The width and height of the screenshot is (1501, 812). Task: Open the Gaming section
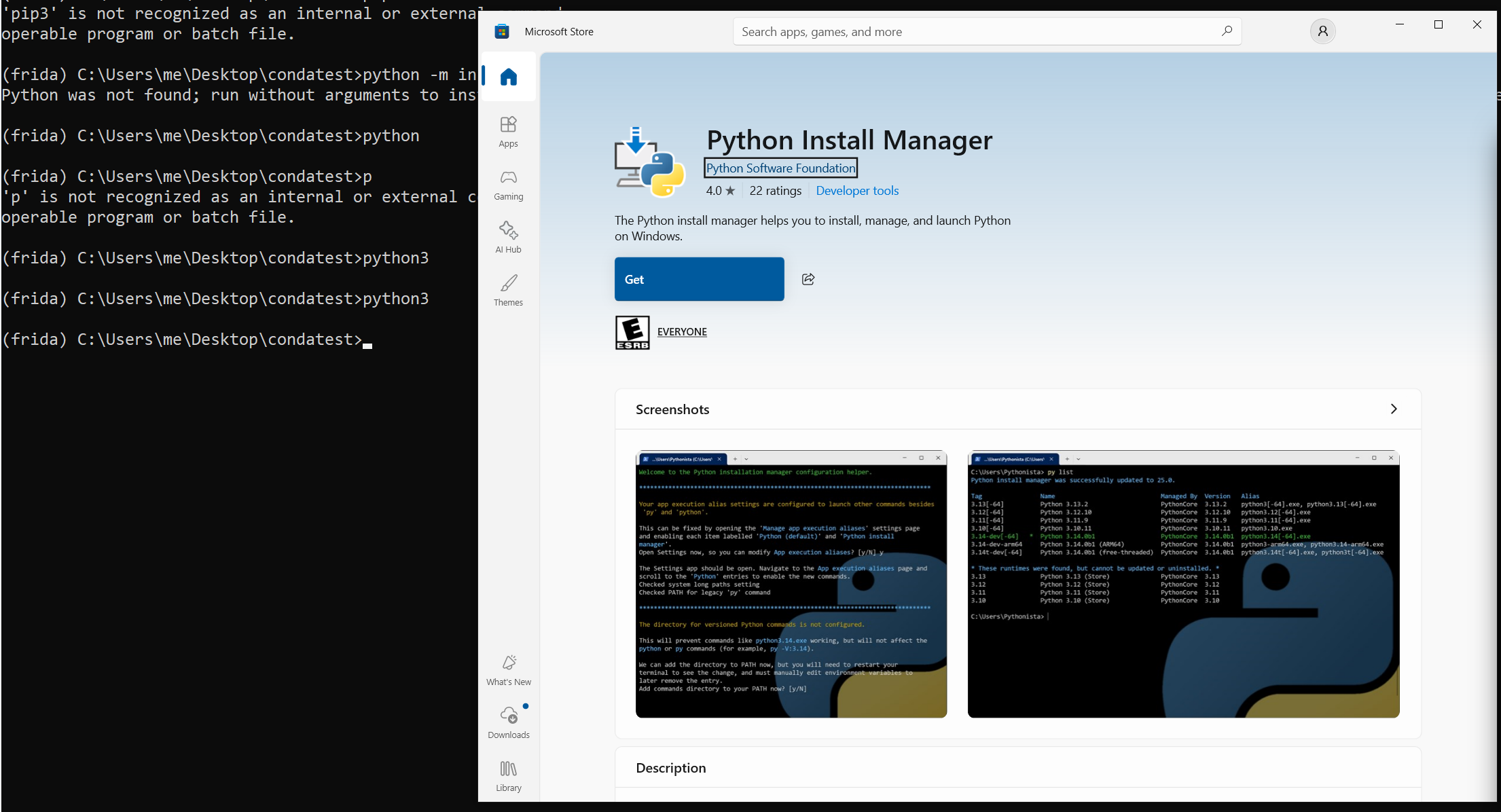tap(508, 185)
